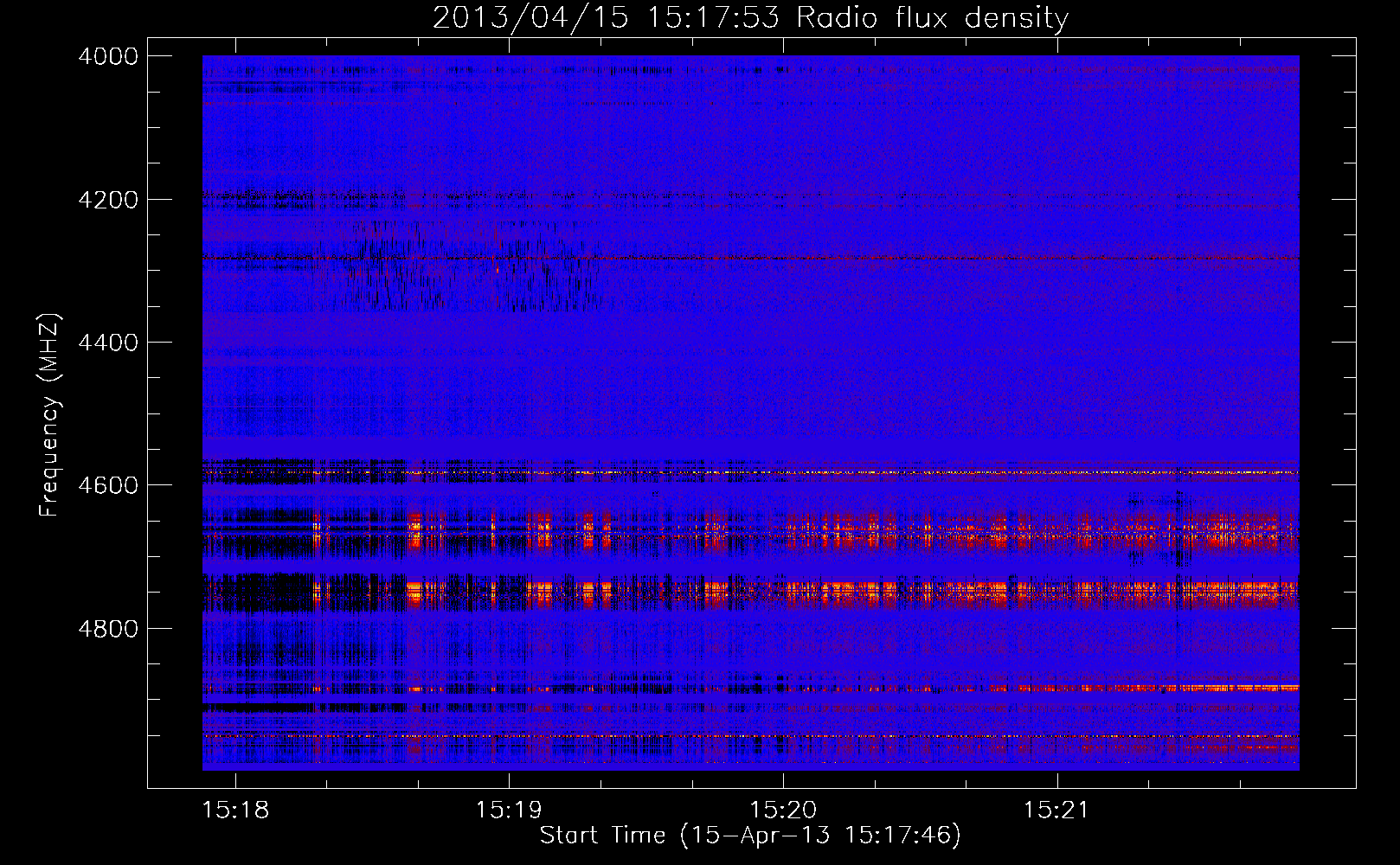This screenshot has width=1400, height=865.
Task: Click the 'Start Time (15-Apr-13 15:17:46)' axis label
Action: pos(750,836)
